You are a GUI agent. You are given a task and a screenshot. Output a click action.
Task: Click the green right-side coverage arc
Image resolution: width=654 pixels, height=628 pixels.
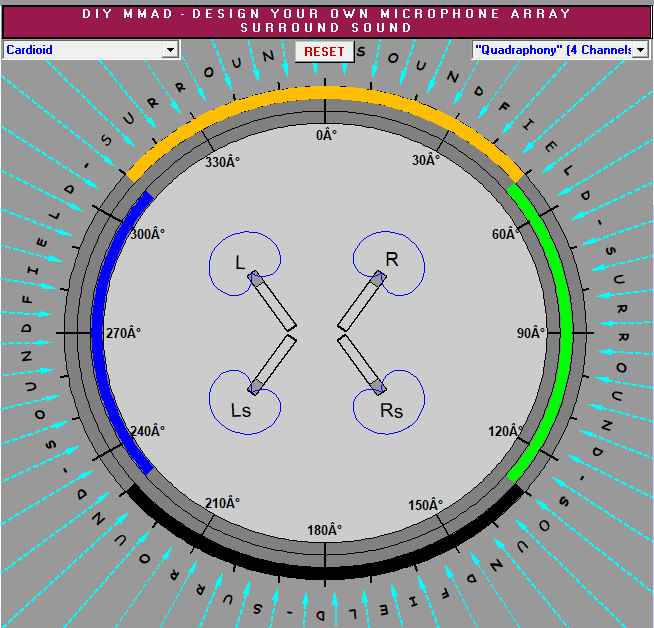click(x=565, y=330)
